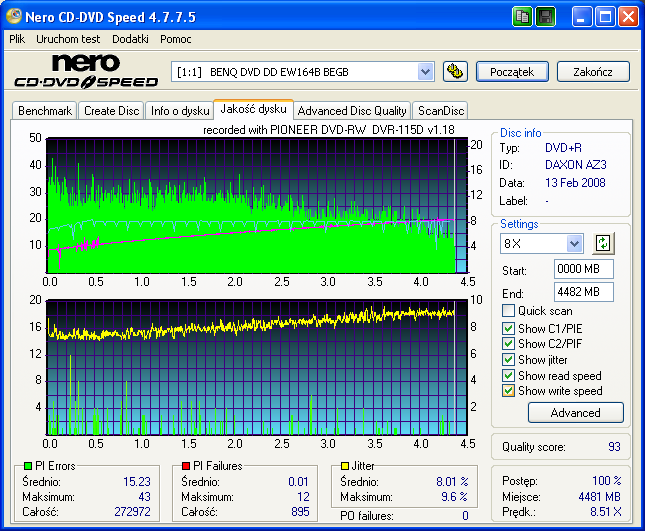The width and height of the screenshot is (645, 531).
Task: Uncheck Show C2/PIF option
Action: point(508,343)
